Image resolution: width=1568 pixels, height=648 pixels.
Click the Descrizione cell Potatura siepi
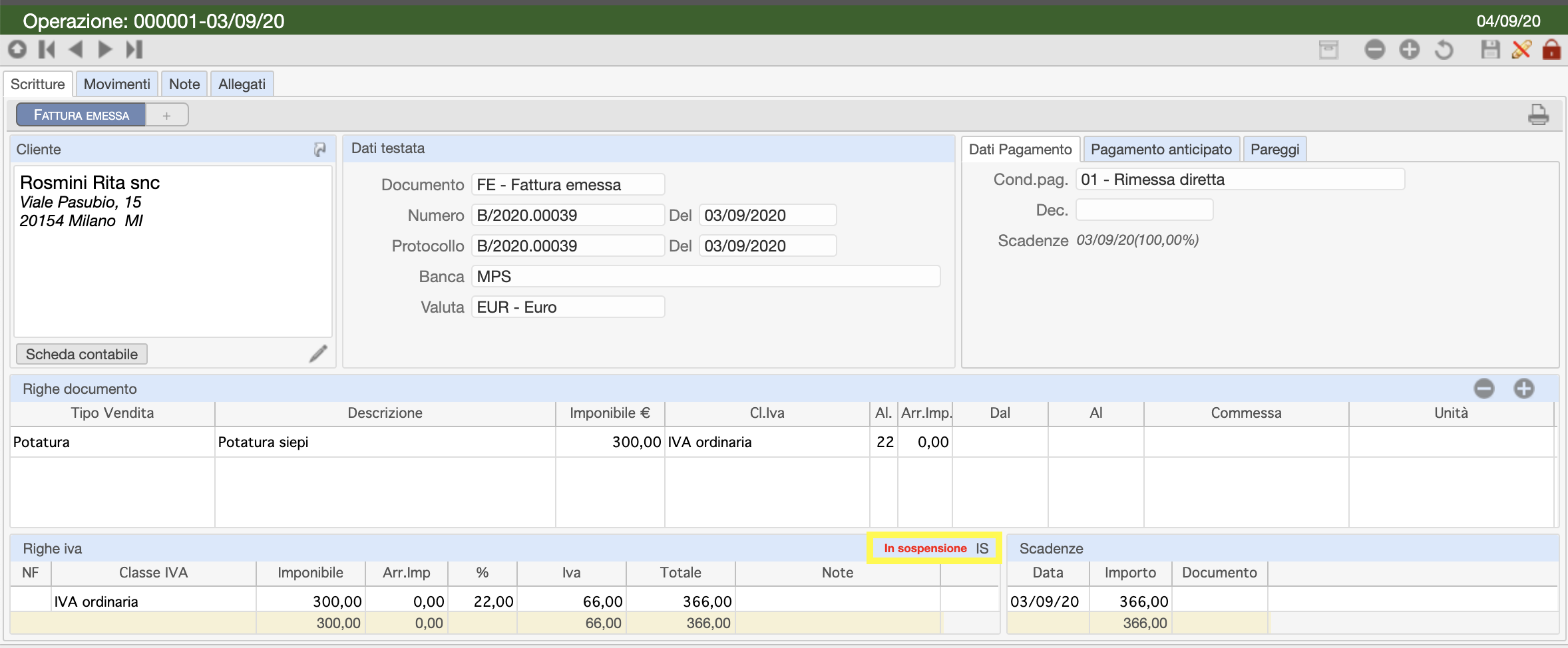pyautogui.click(x=385, y=442)
